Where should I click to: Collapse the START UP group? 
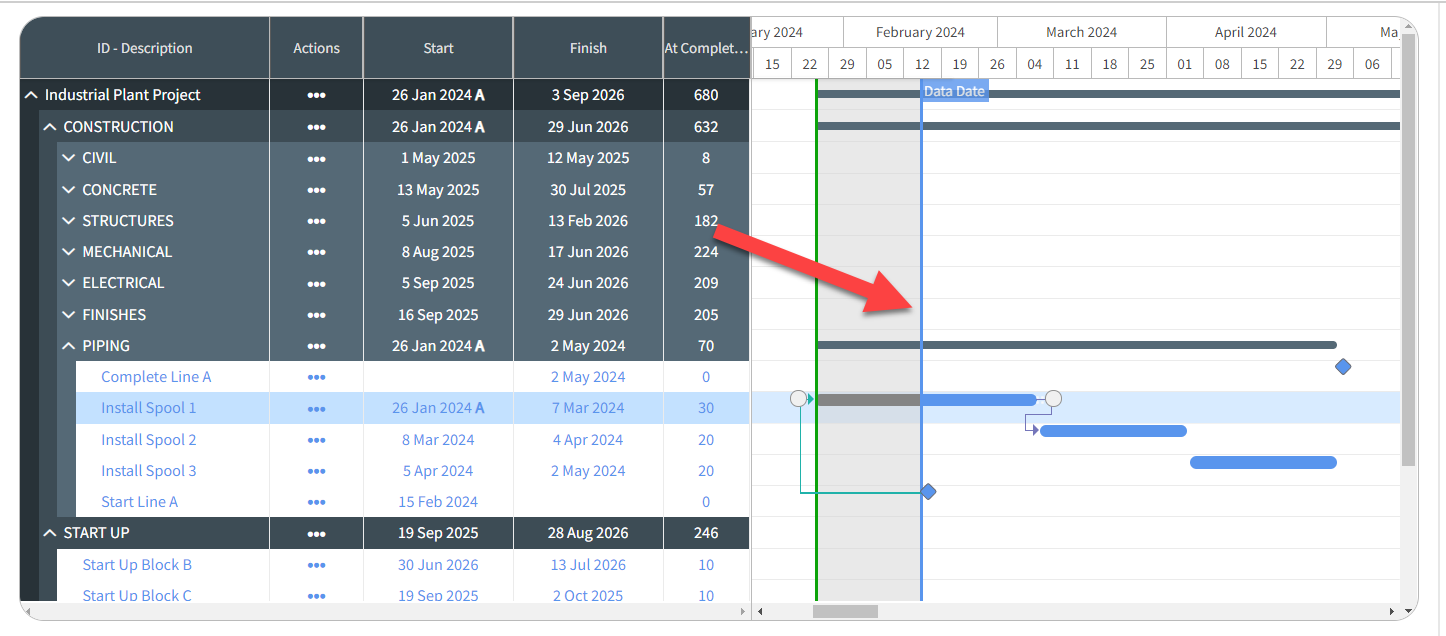tap(49, 533)
